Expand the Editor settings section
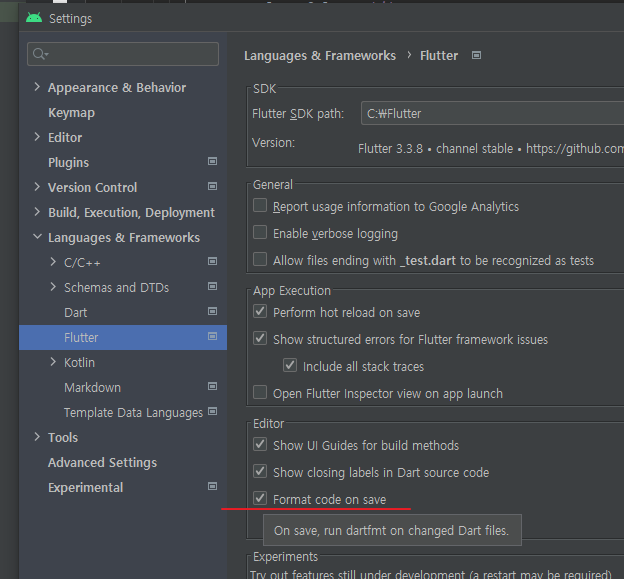 point(37,137)
